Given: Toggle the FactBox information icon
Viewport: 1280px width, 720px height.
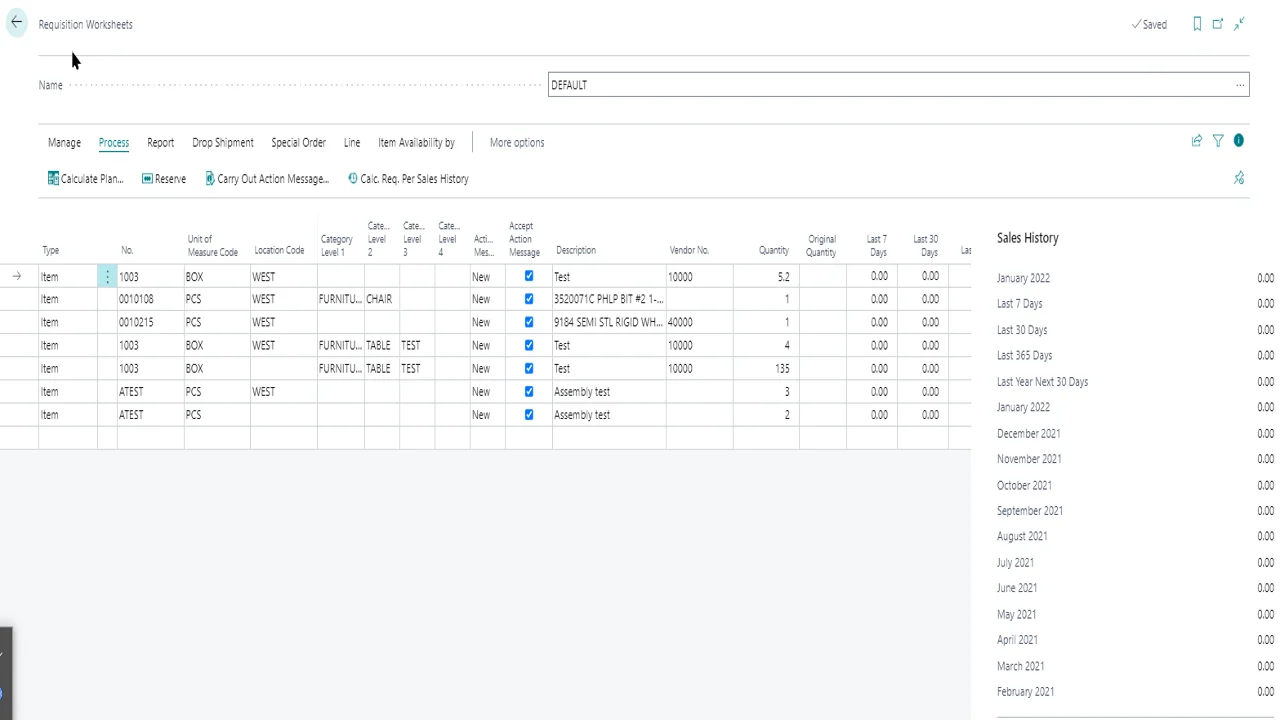Looking at the screenshot, I should coord(1239,142).
